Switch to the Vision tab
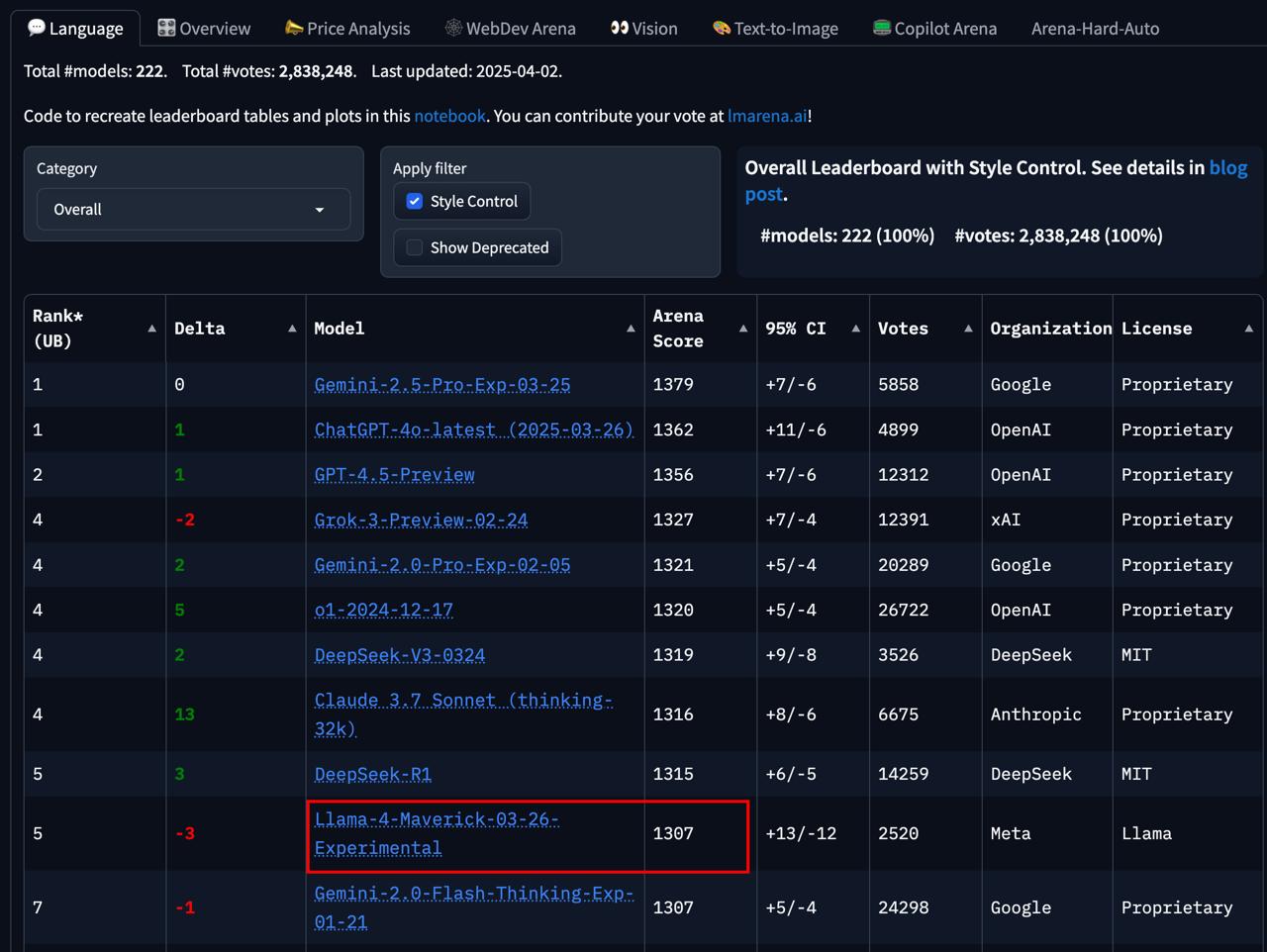The height and width of the screenshot is (952, 1267). (644, 29)
